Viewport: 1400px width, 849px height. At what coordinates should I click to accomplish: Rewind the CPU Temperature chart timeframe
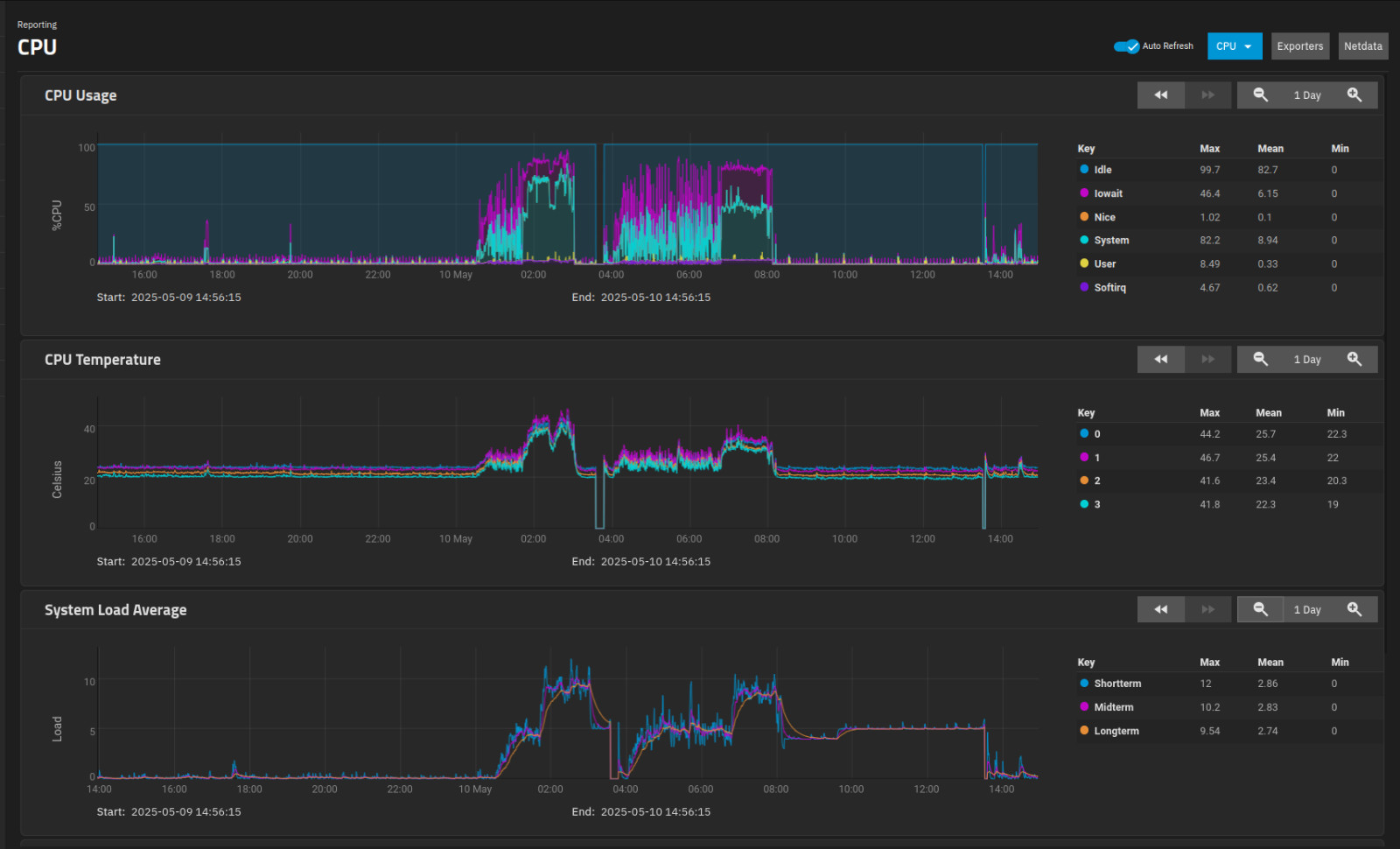click(1161, 360)
